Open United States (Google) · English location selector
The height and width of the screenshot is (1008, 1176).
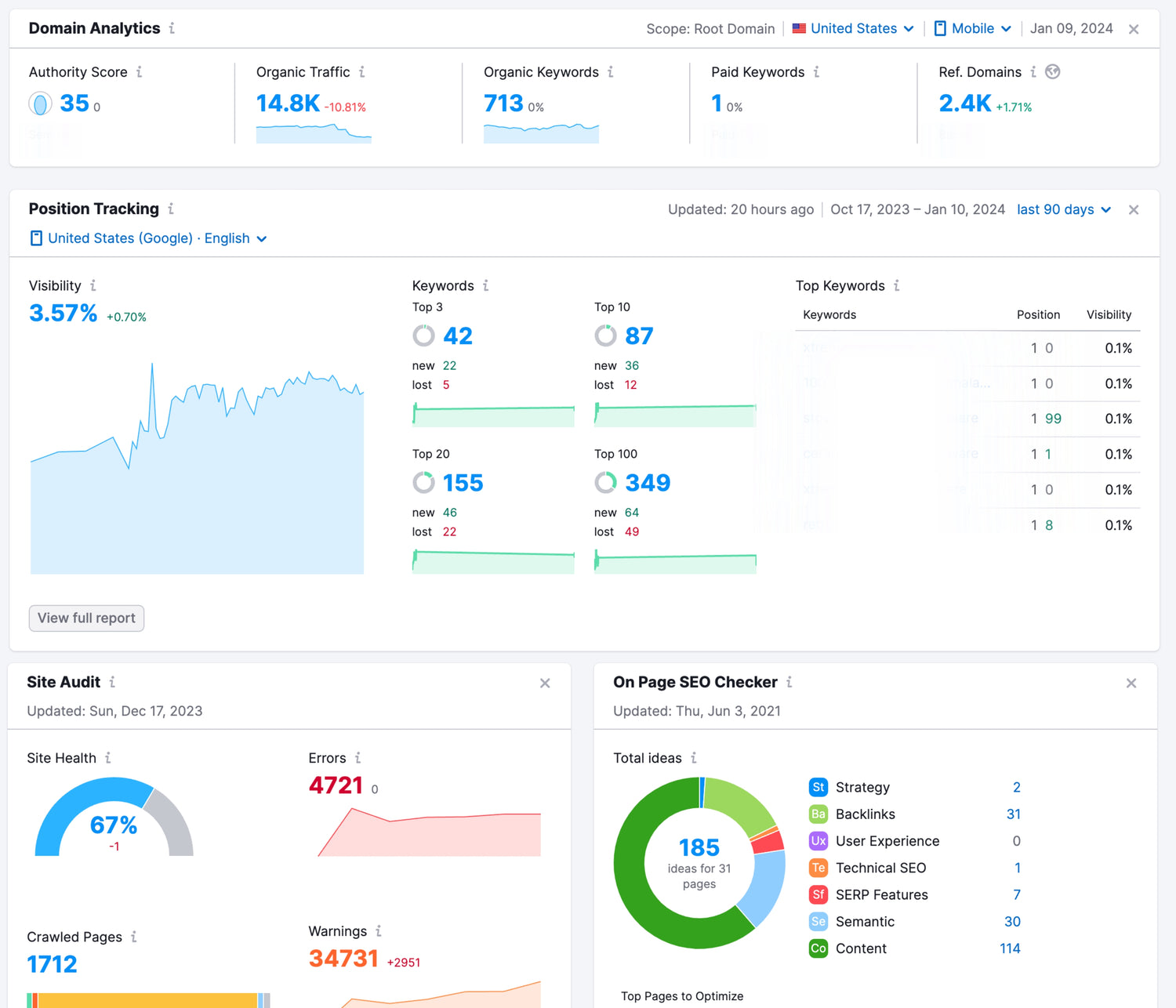(x=149, y=238)
